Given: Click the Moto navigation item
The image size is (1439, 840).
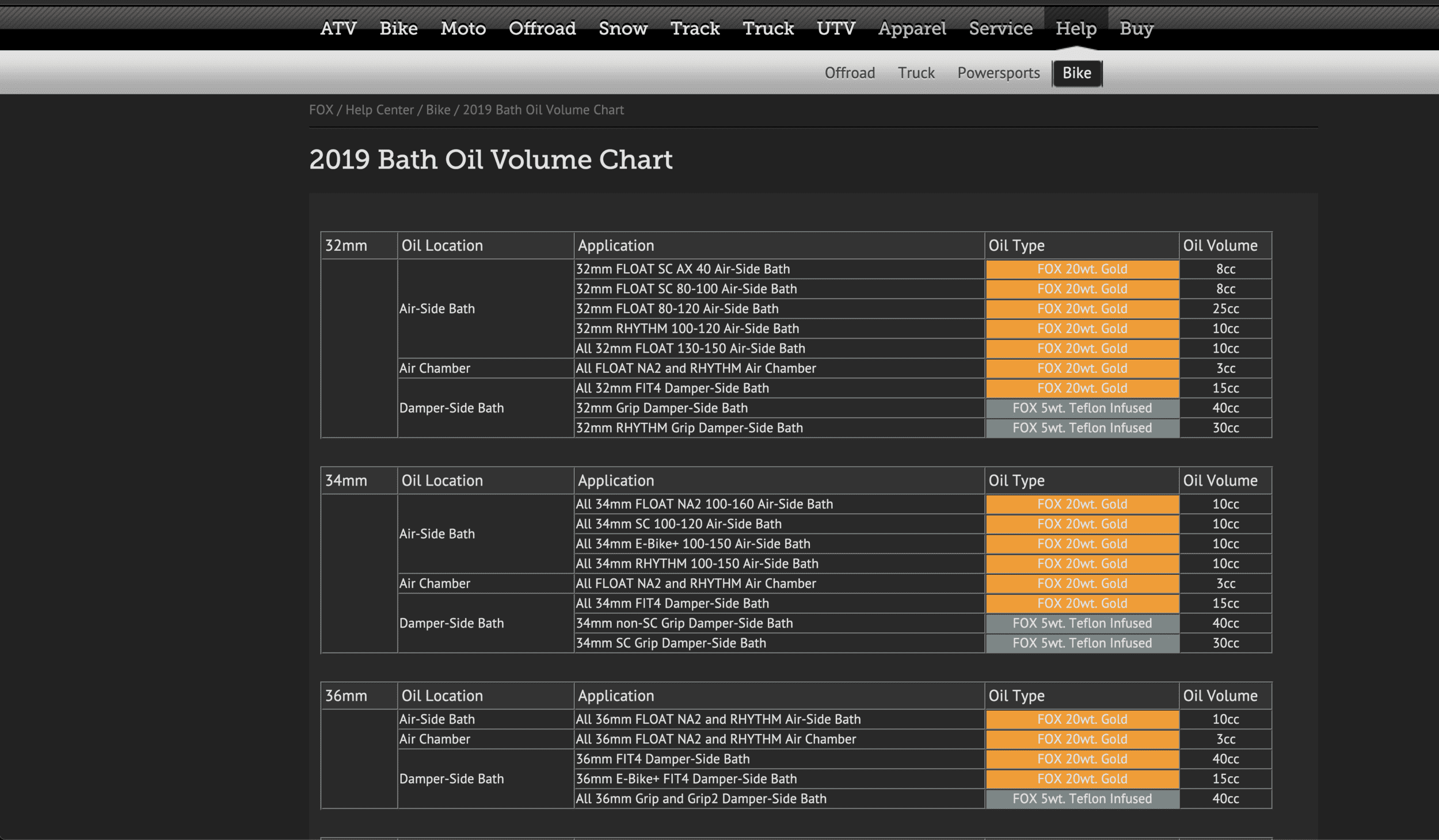Looking at the screenshot, I should tap(463, 28).
